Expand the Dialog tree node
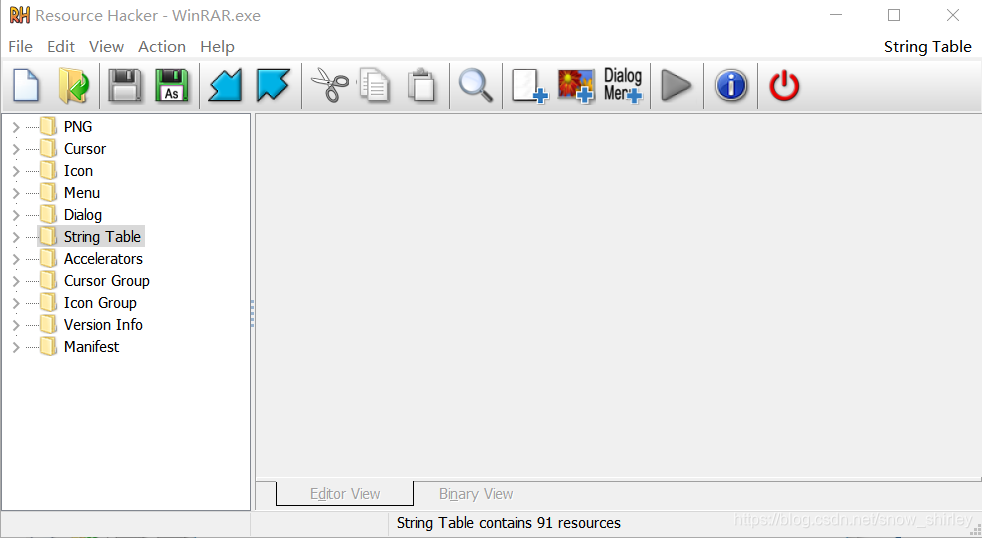This screenshot has width=982, height=538. click(16, 215)
